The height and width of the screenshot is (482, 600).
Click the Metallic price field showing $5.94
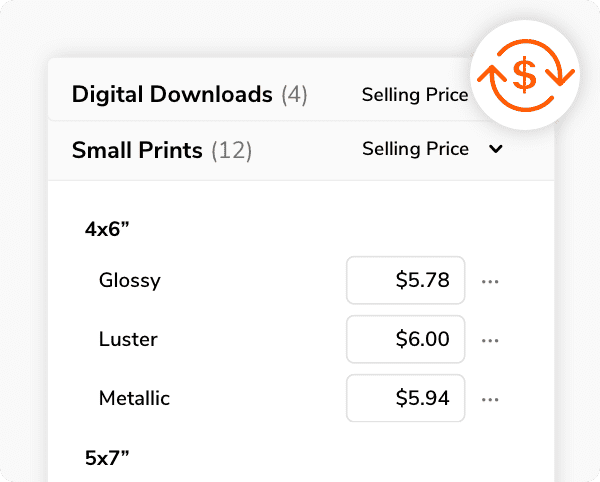pos(406,398)
